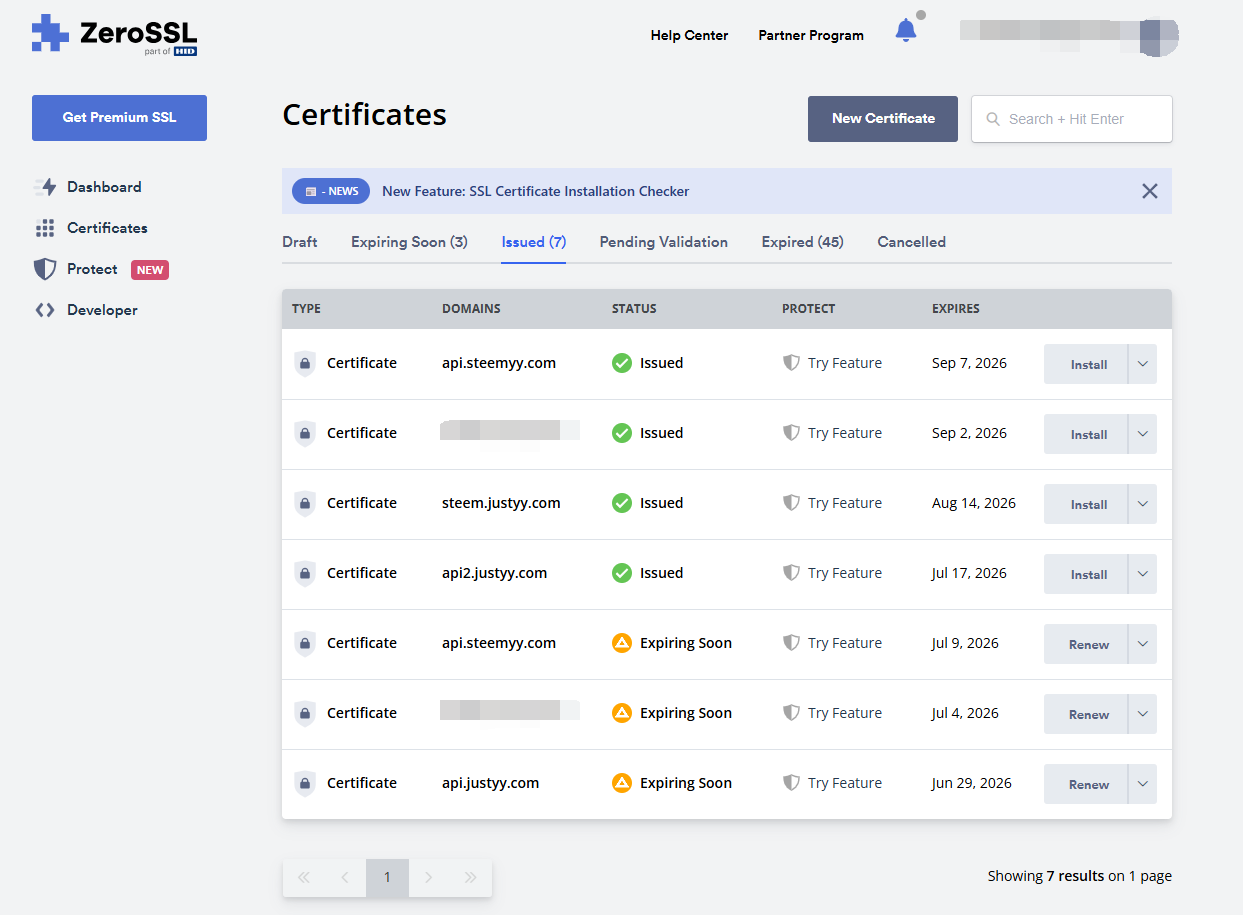
Task: Expand dropdown for api2.justyy.com row
Action: coord(1143,574)
